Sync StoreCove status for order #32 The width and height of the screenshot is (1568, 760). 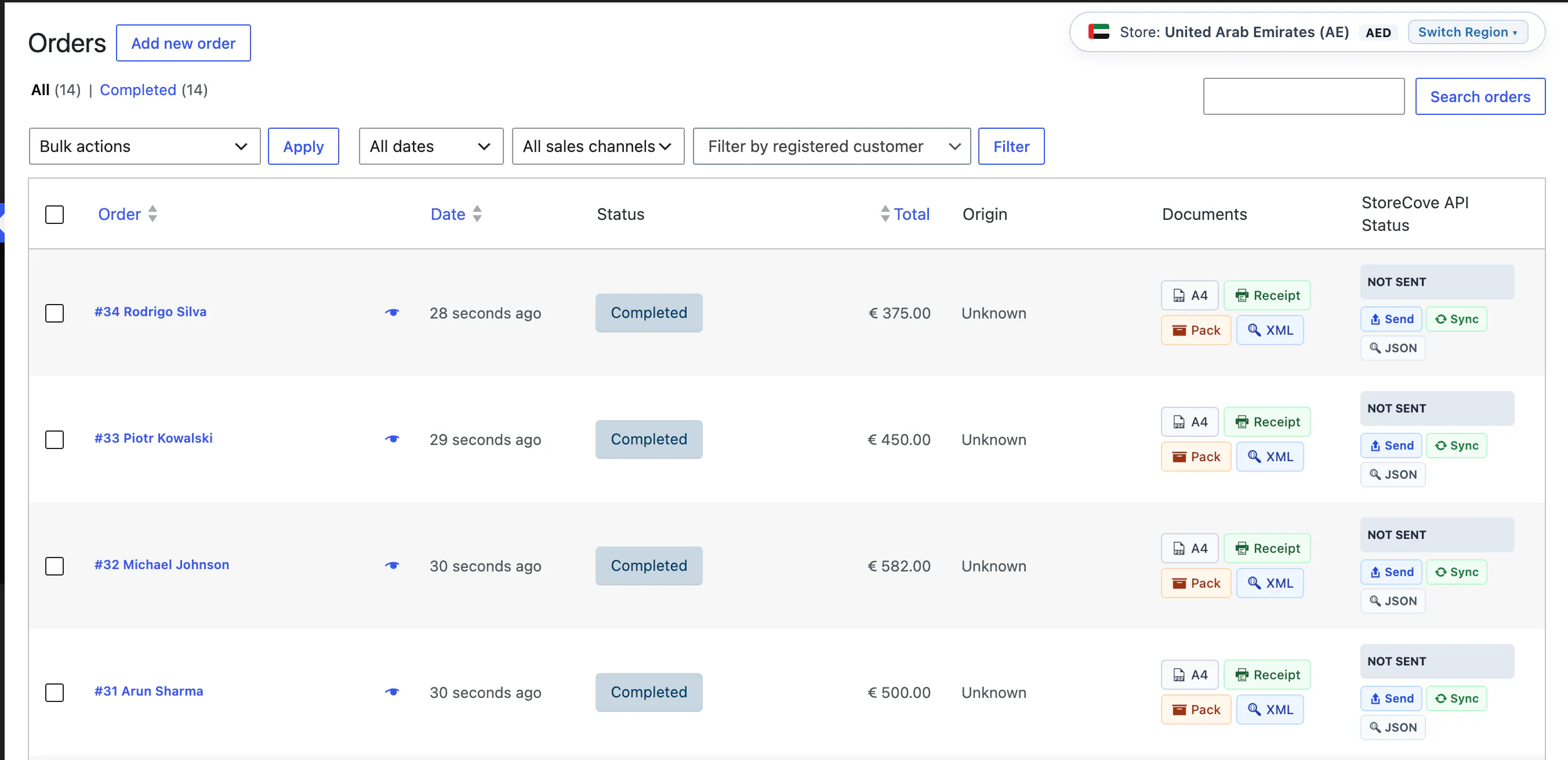tap(1456, 573)
